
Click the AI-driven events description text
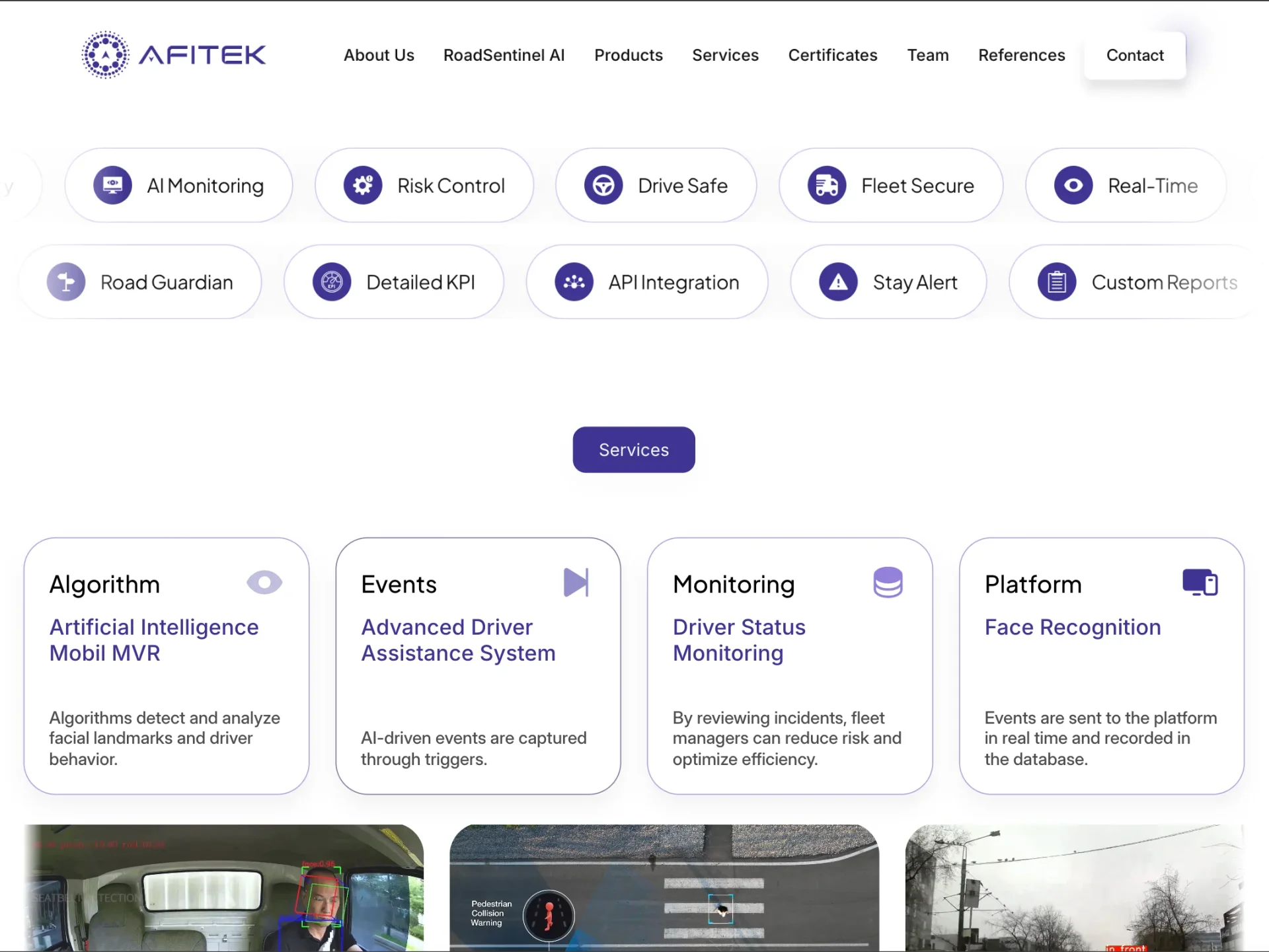tap(473, 749)
